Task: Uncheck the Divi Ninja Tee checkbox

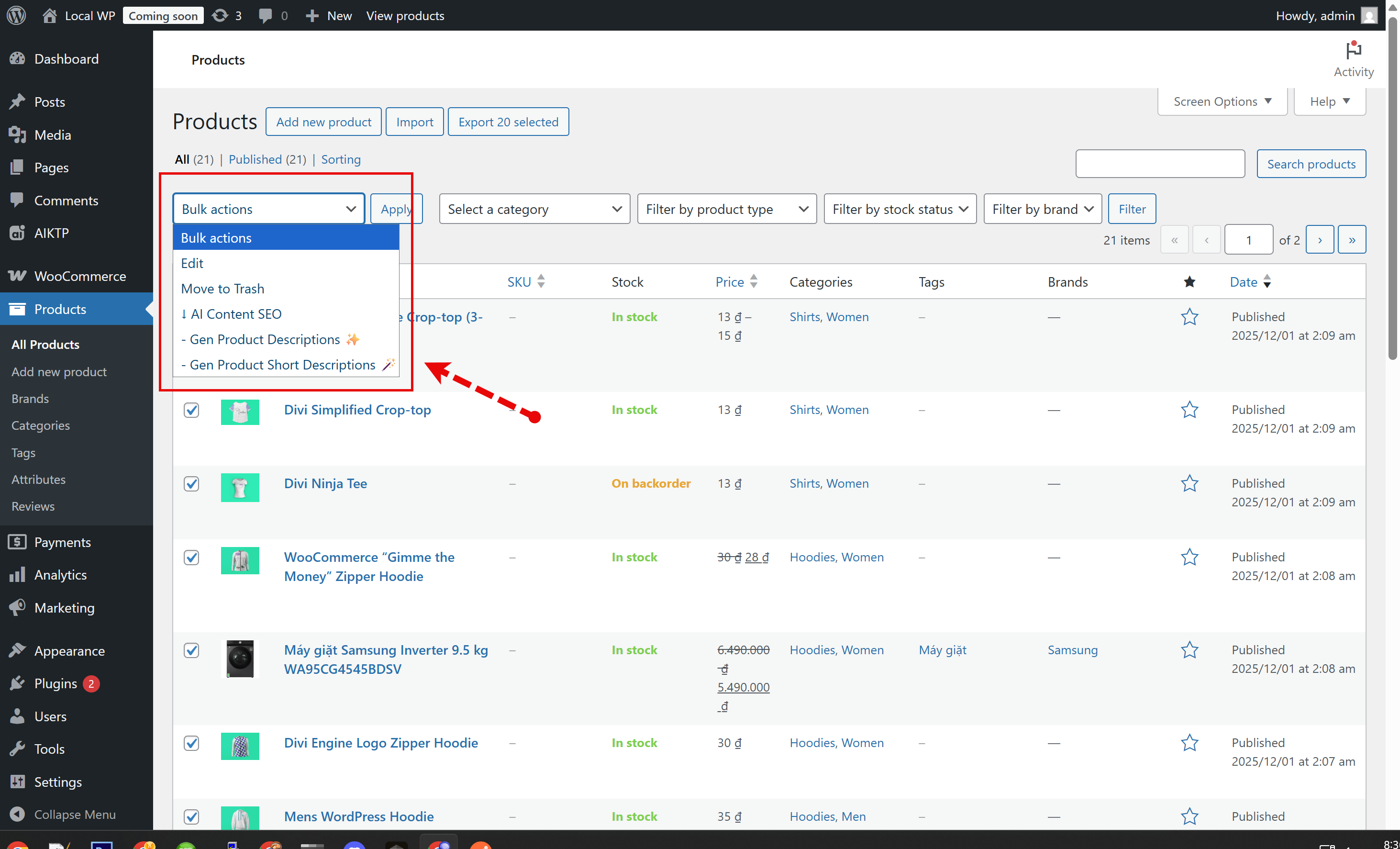Action: coord(191,483)
